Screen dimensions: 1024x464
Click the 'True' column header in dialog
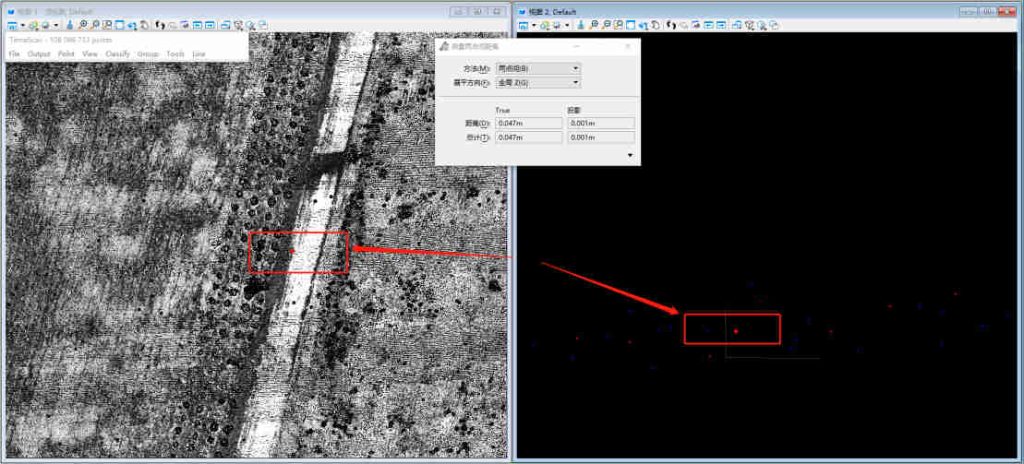(503, 110)
